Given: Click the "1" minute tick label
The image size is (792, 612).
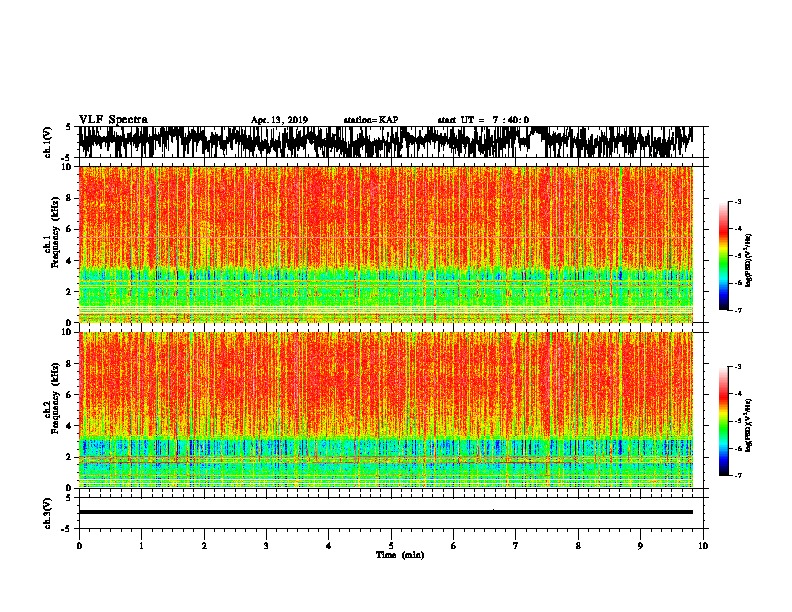Looking at the screenshot, I should tap(141, 546).
